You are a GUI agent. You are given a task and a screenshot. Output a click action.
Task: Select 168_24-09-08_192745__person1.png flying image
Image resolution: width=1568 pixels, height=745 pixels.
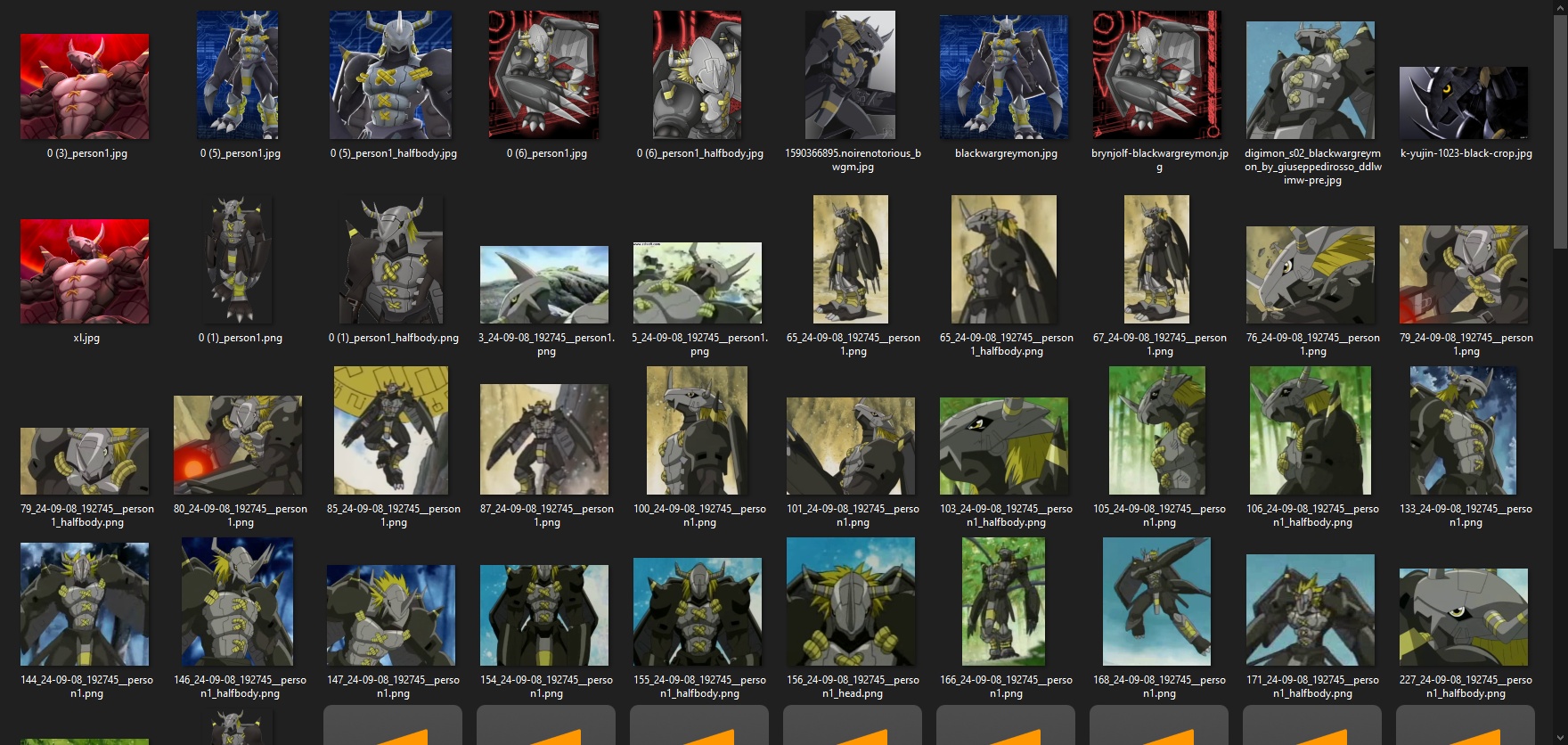tap(1157, 602)
